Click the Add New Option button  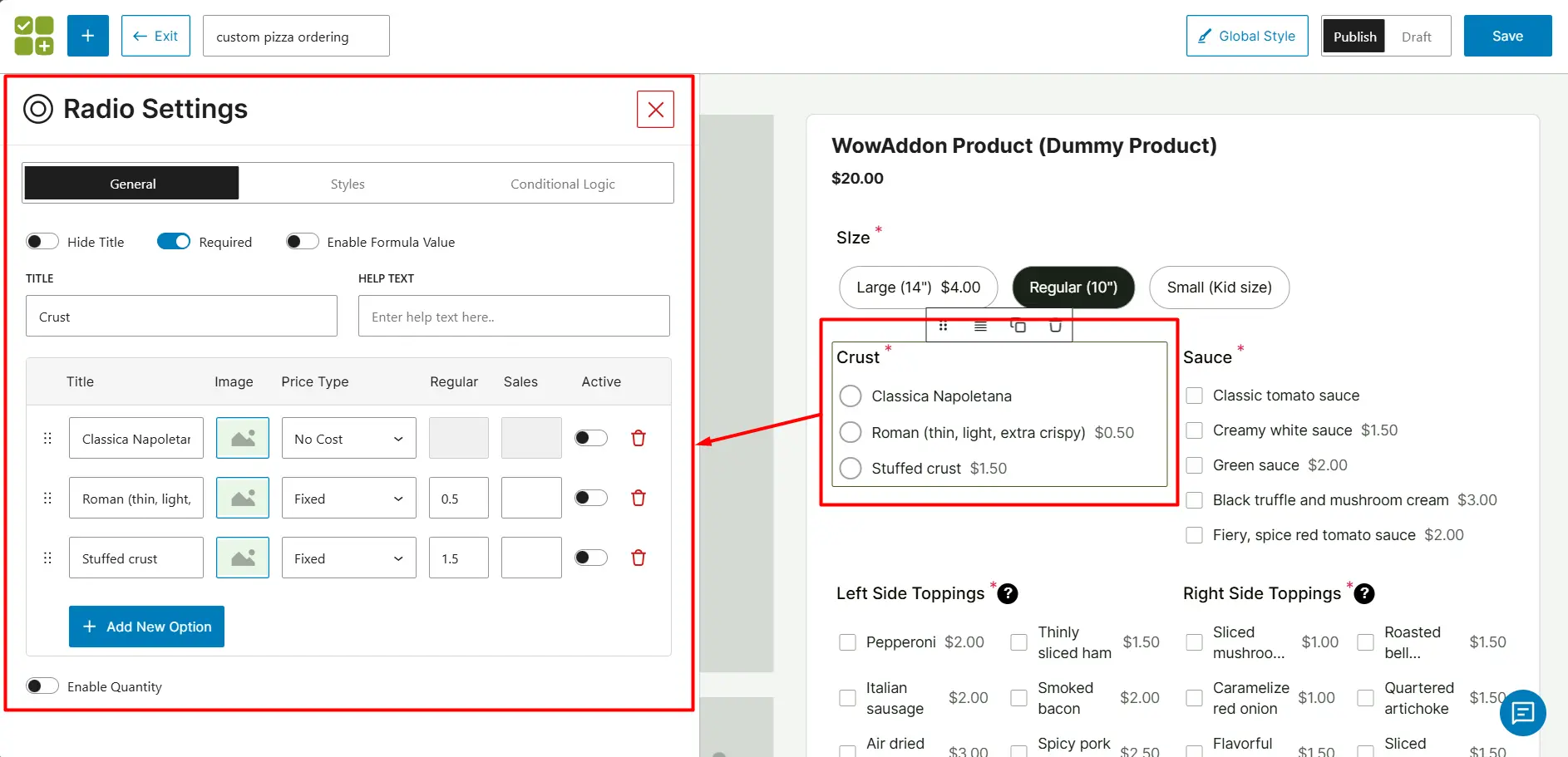146,626
